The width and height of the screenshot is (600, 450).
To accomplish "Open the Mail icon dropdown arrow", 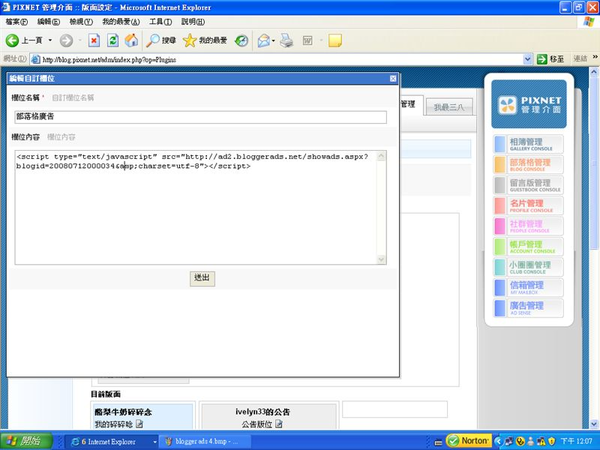I will click(274, 41).
